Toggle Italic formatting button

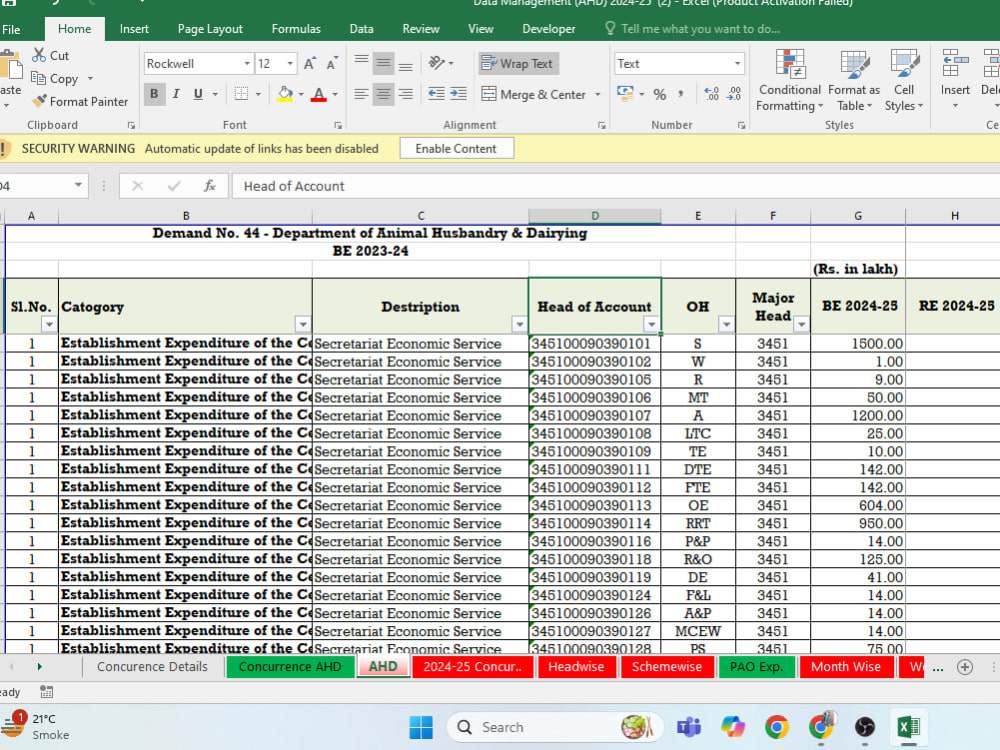pyautogui.click(x=176, y=94)
